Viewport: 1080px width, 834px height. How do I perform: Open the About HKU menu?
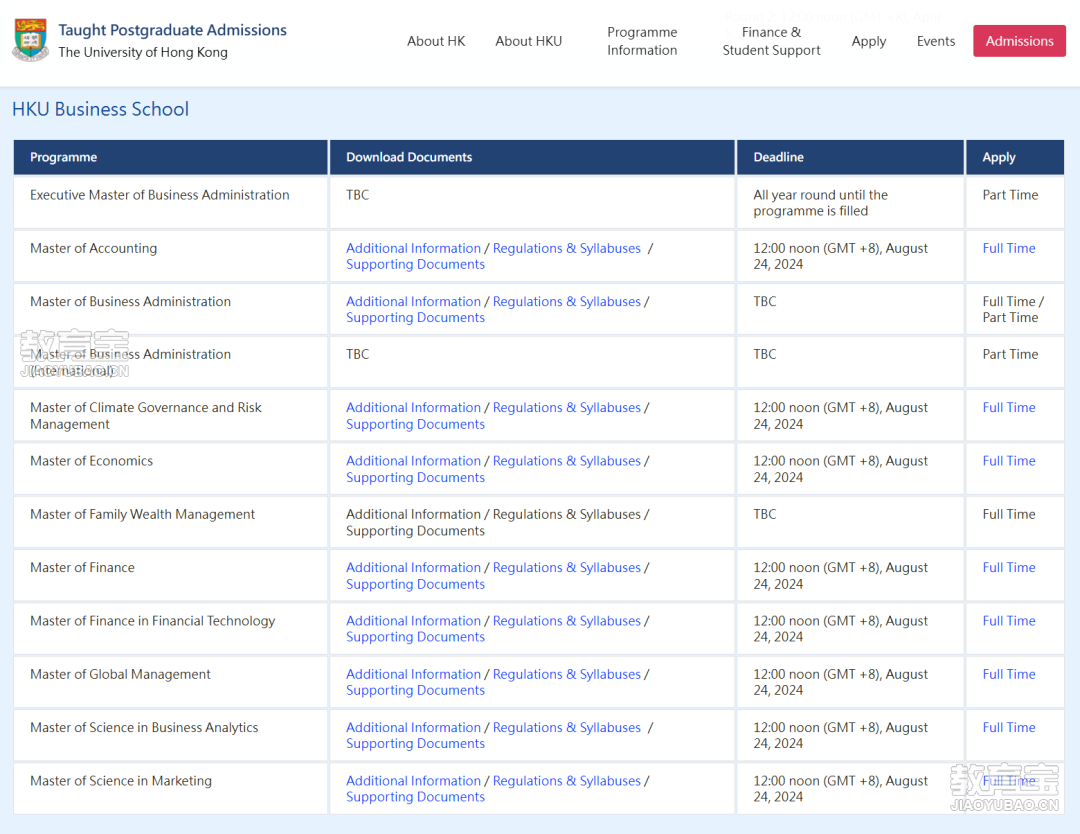point(528,41)
